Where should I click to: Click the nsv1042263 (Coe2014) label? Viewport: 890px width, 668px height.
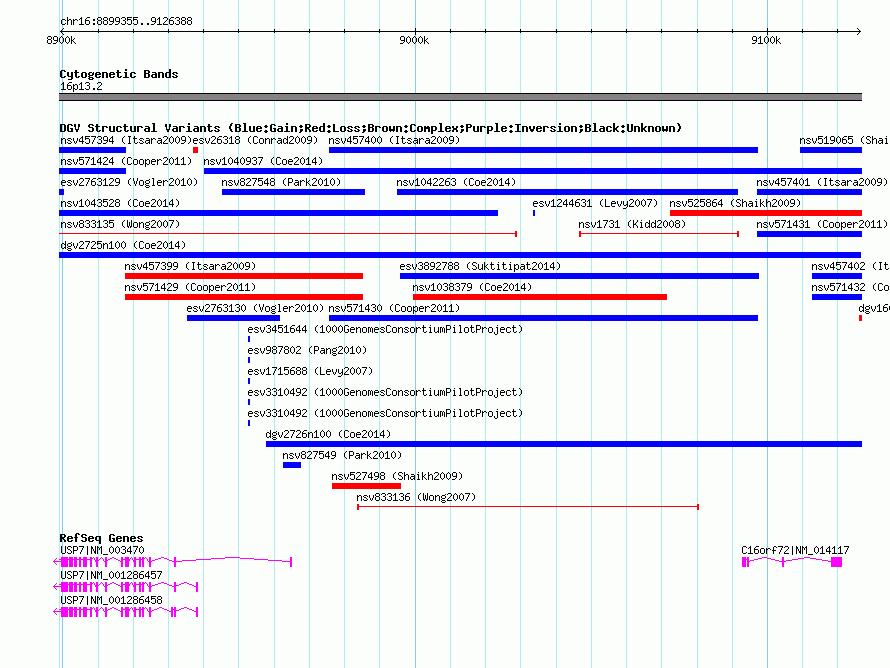click(x=456, y=182)
